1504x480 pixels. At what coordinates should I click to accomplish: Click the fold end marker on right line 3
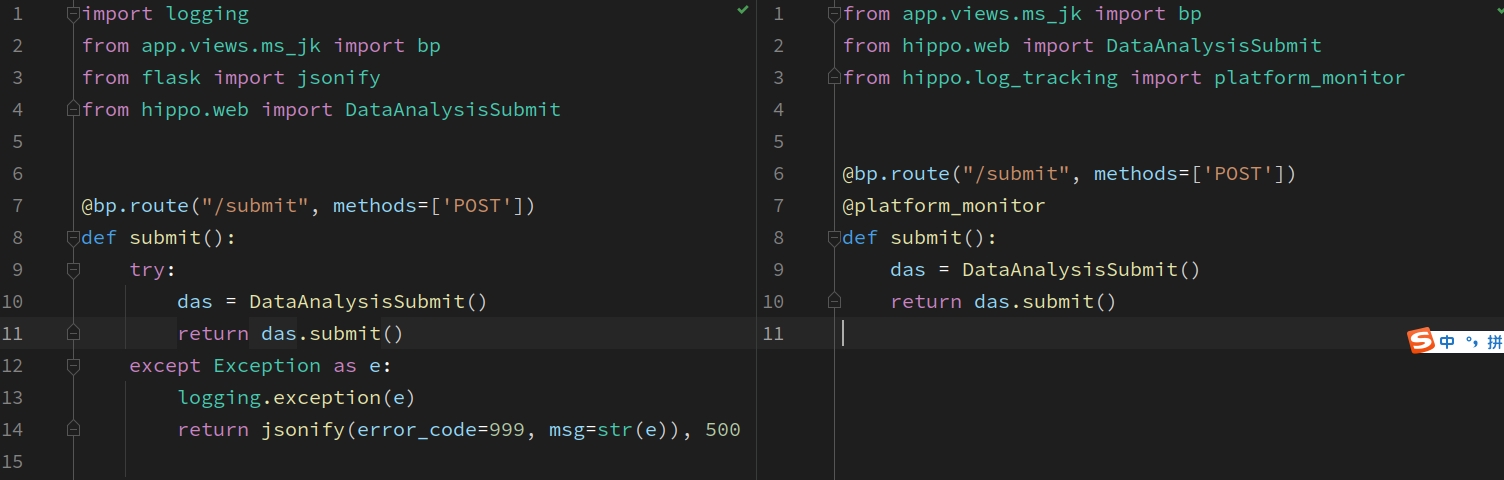point(834,78)
